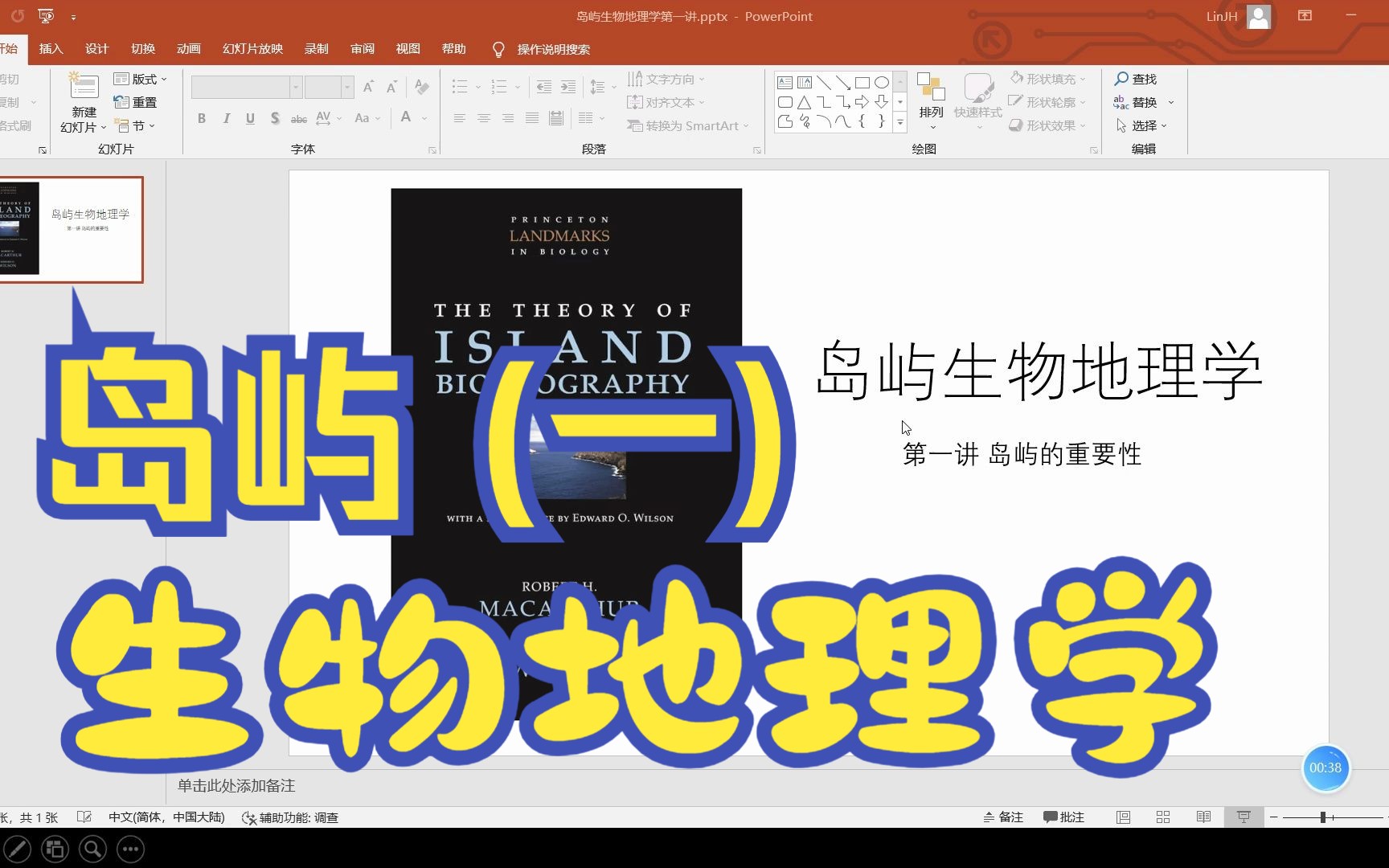Toggle Bold formatting
The image size is (1389, 868).
tap(202, 118)
